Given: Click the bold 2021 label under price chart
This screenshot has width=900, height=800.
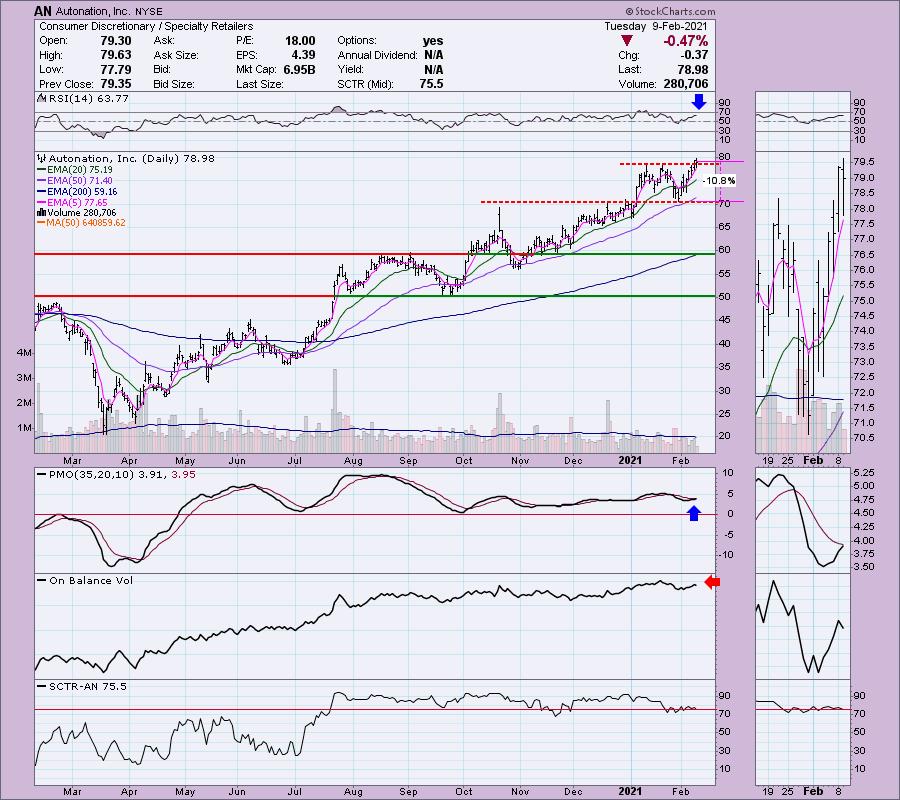Looking at the screenshot, I should 630,461.
